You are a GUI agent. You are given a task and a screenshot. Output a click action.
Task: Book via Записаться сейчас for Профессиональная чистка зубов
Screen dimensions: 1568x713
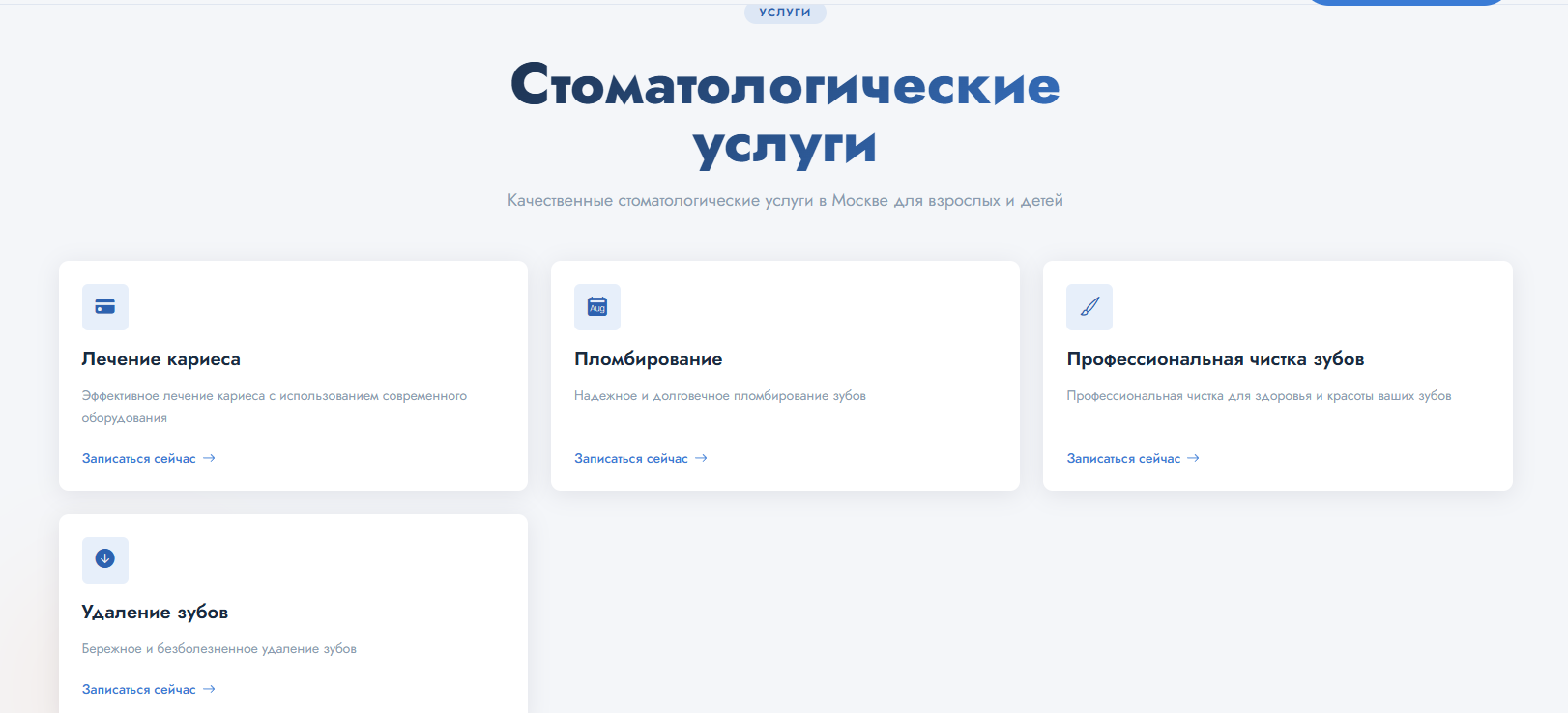click(x=1123, y=459)
